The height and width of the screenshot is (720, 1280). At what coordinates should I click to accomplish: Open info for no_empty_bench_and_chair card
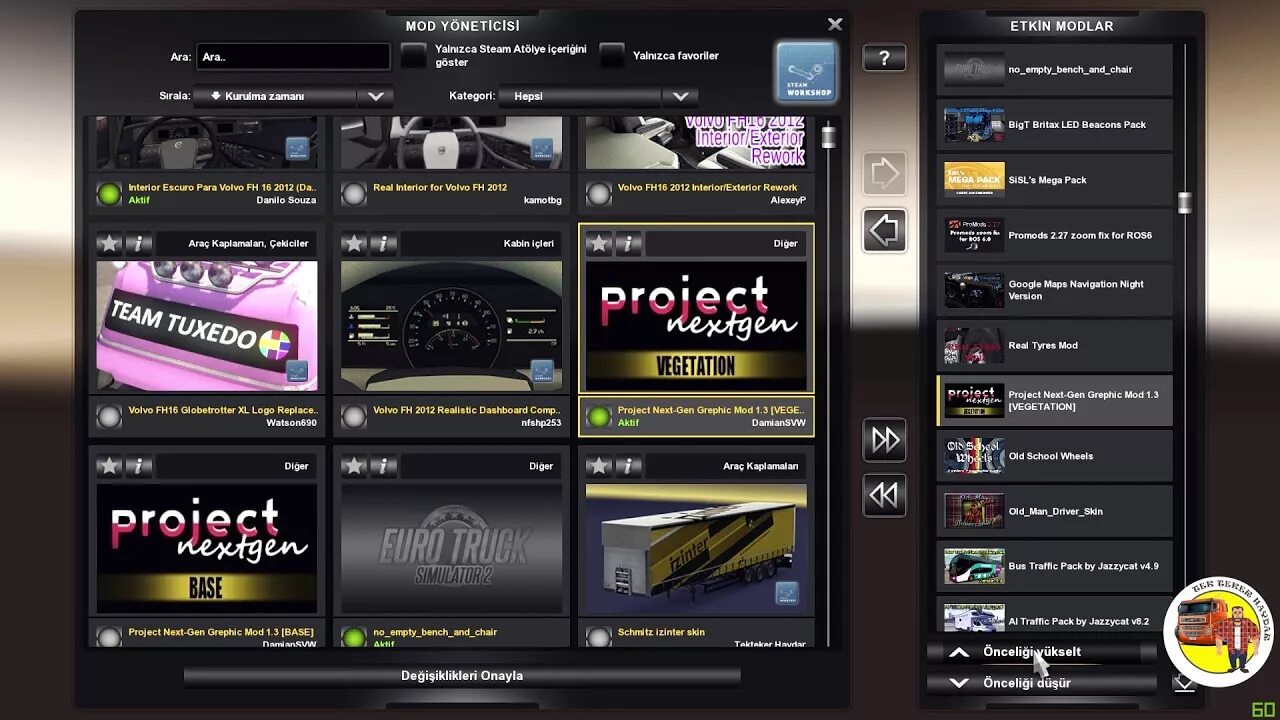pos(384,466)
